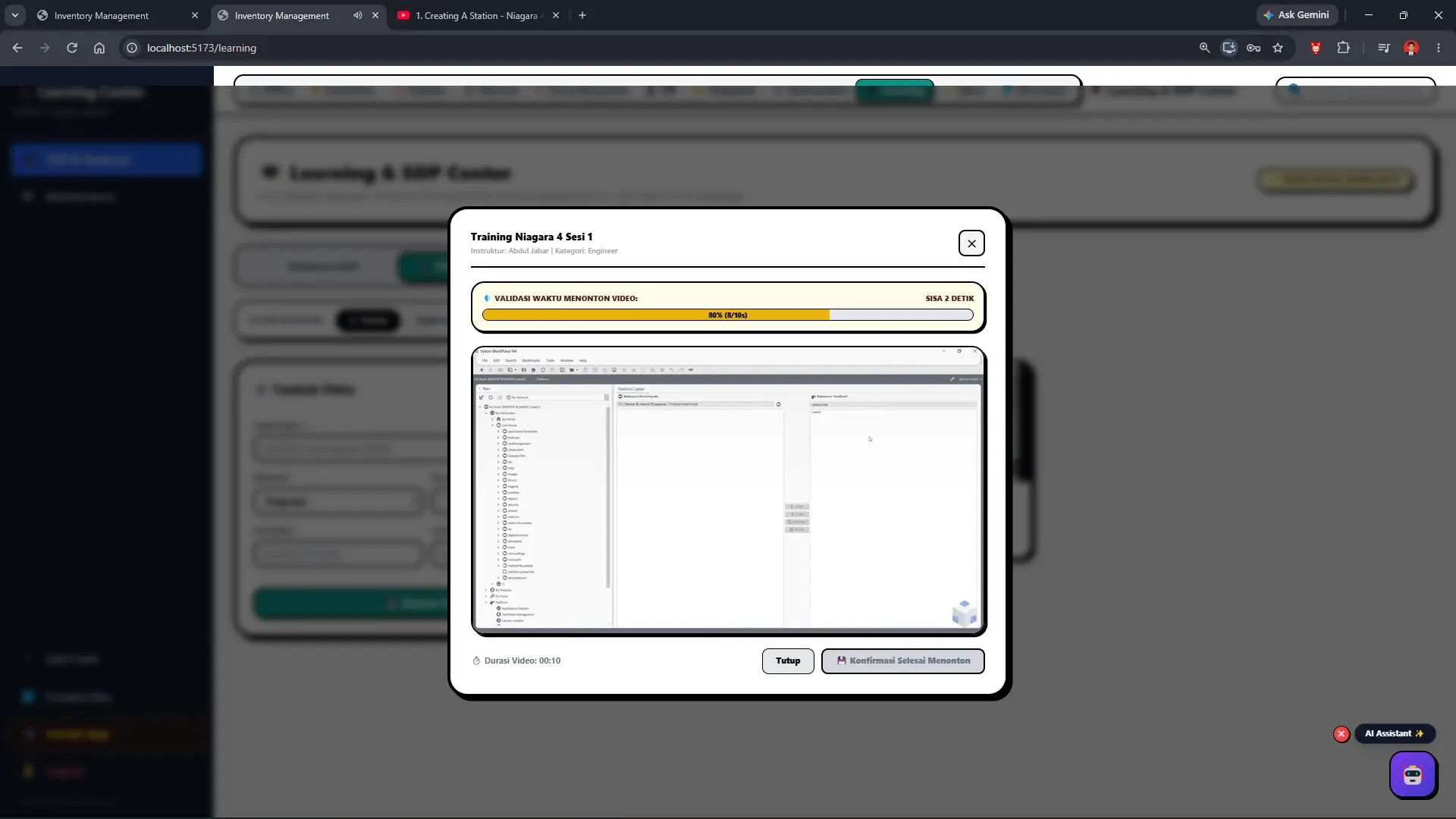1456x819 pixels.
Task: Click Station Copier tab in the video
Action: coord(631,389)
